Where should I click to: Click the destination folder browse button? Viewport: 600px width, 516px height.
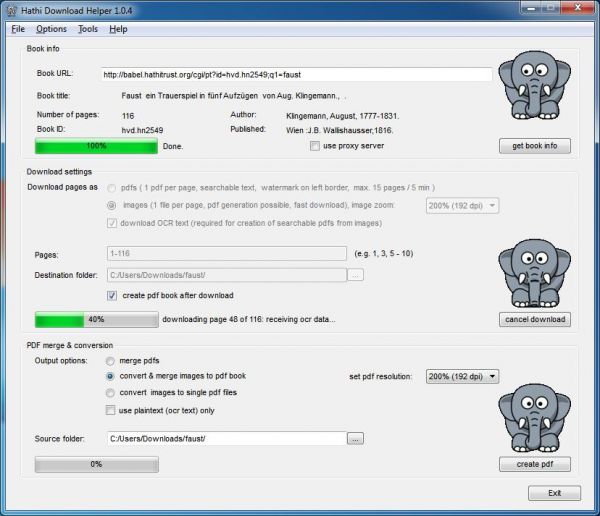pyautogui.click(x=355, y=275)
